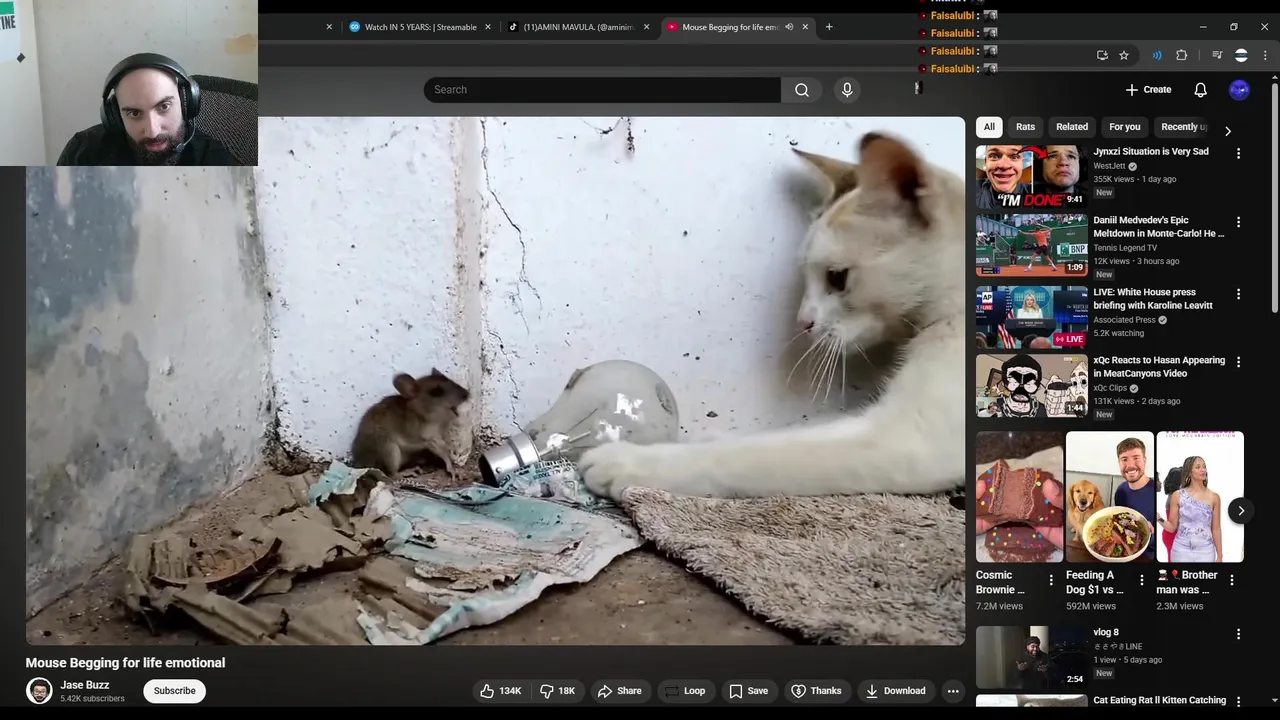Save video to a playlist
This screenshot has width=1280, height=720.
pyautogui.click(x=748, y=691)
